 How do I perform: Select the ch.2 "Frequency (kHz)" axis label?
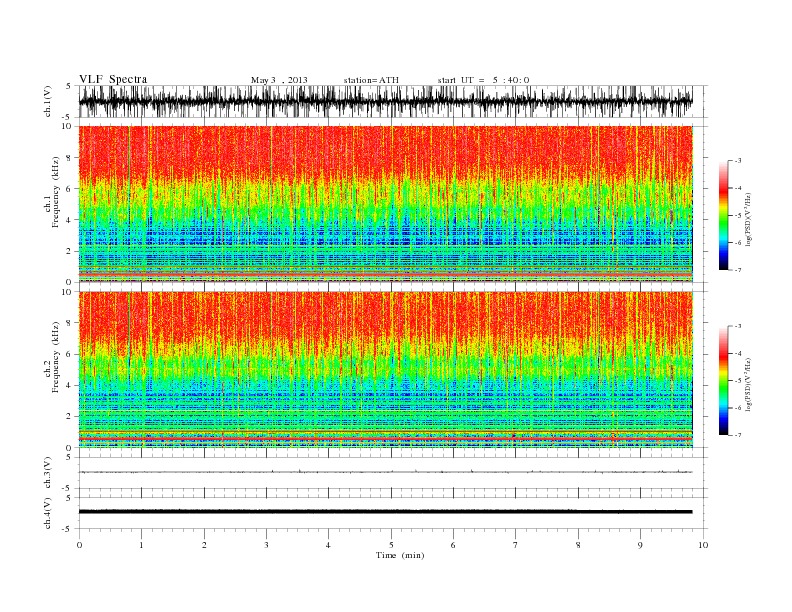(x=56, y=357)
